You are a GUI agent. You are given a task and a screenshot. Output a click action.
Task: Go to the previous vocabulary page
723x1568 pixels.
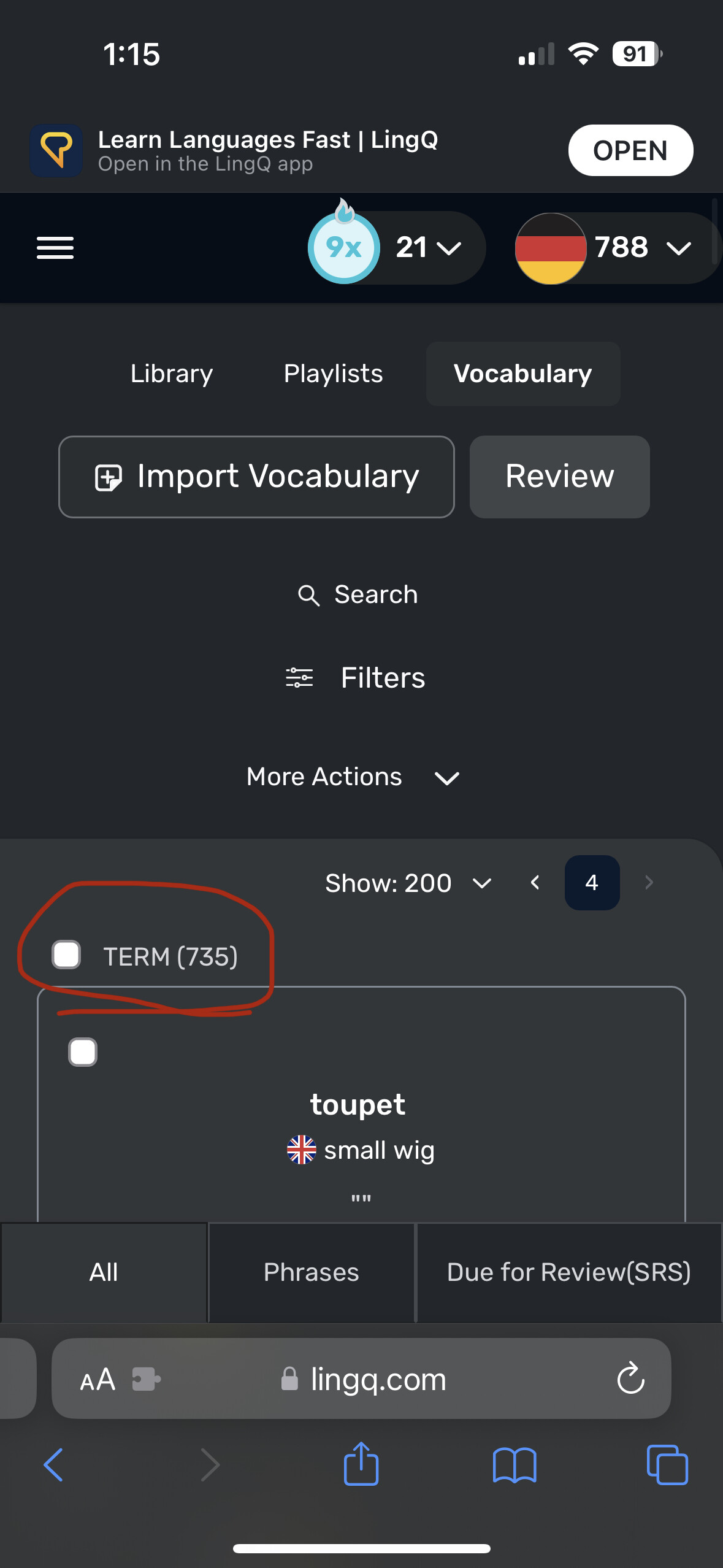click(x=535, y=883)
